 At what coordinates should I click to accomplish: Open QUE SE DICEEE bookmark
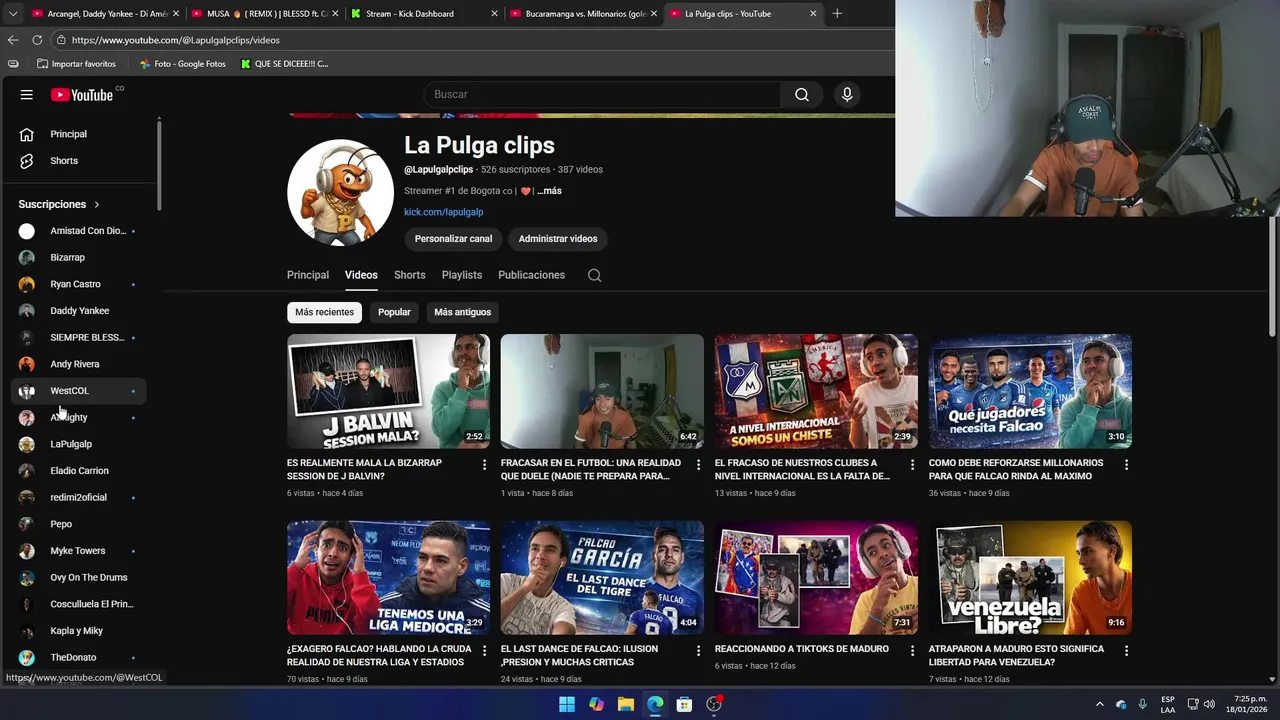click(x=285, y=64)
